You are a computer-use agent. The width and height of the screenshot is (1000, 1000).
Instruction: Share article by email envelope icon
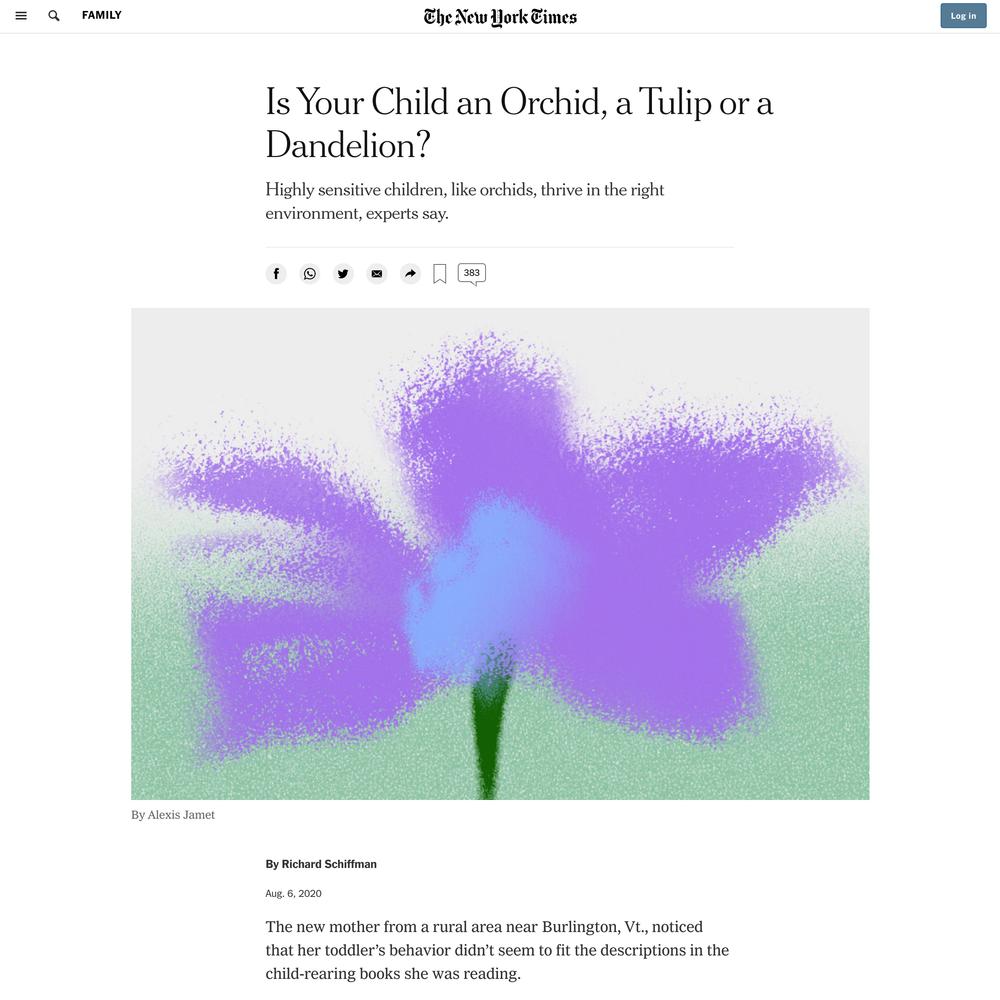pos(377,274)
